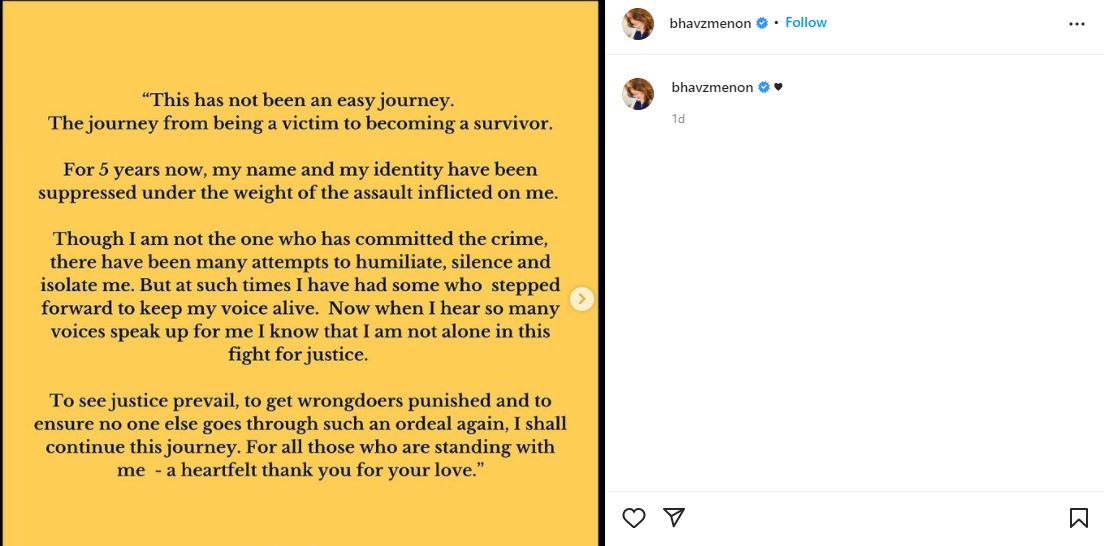Like the post with the heart icon

point(633,517)
